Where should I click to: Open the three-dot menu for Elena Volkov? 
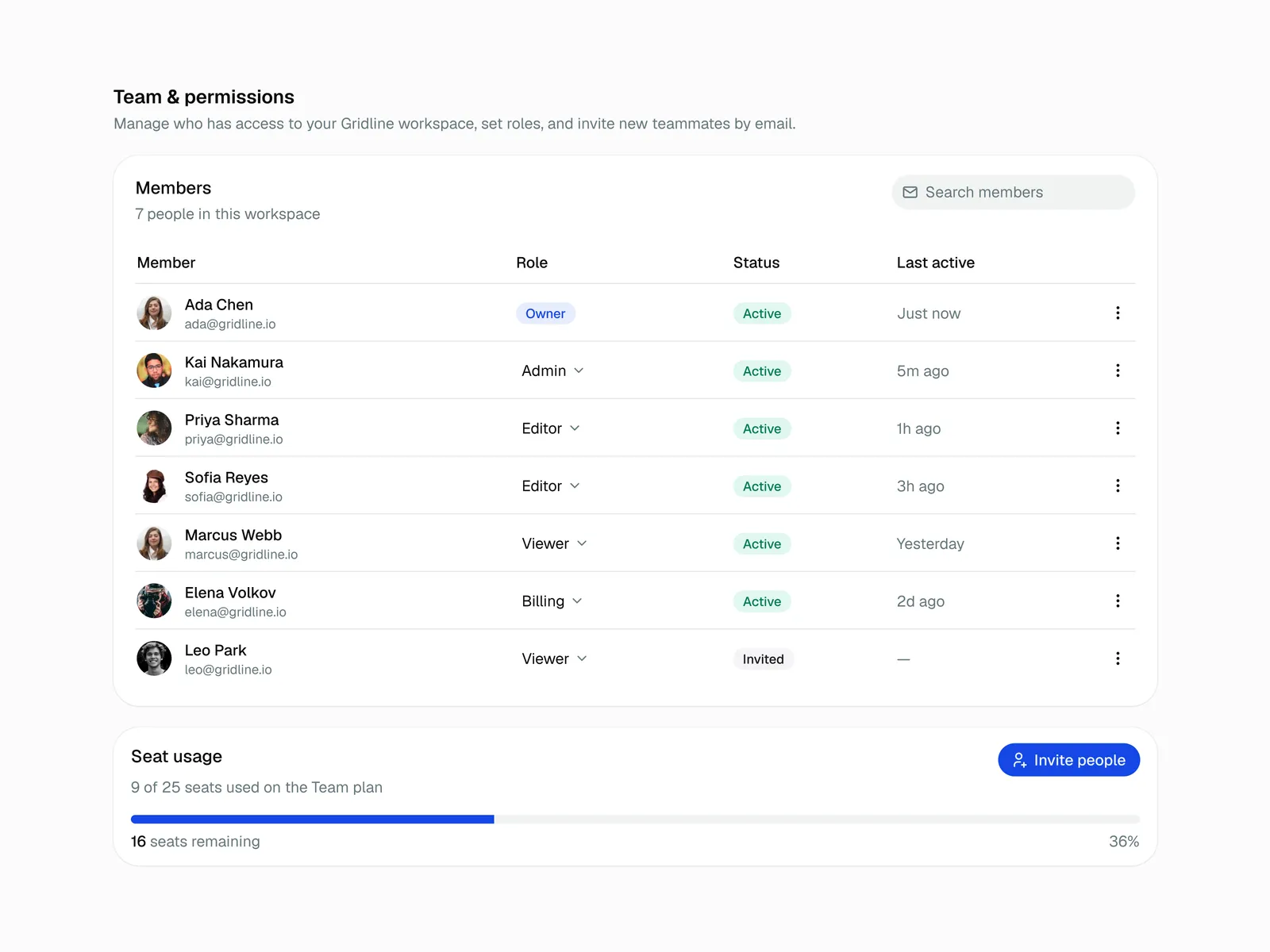pos(1118,601)
